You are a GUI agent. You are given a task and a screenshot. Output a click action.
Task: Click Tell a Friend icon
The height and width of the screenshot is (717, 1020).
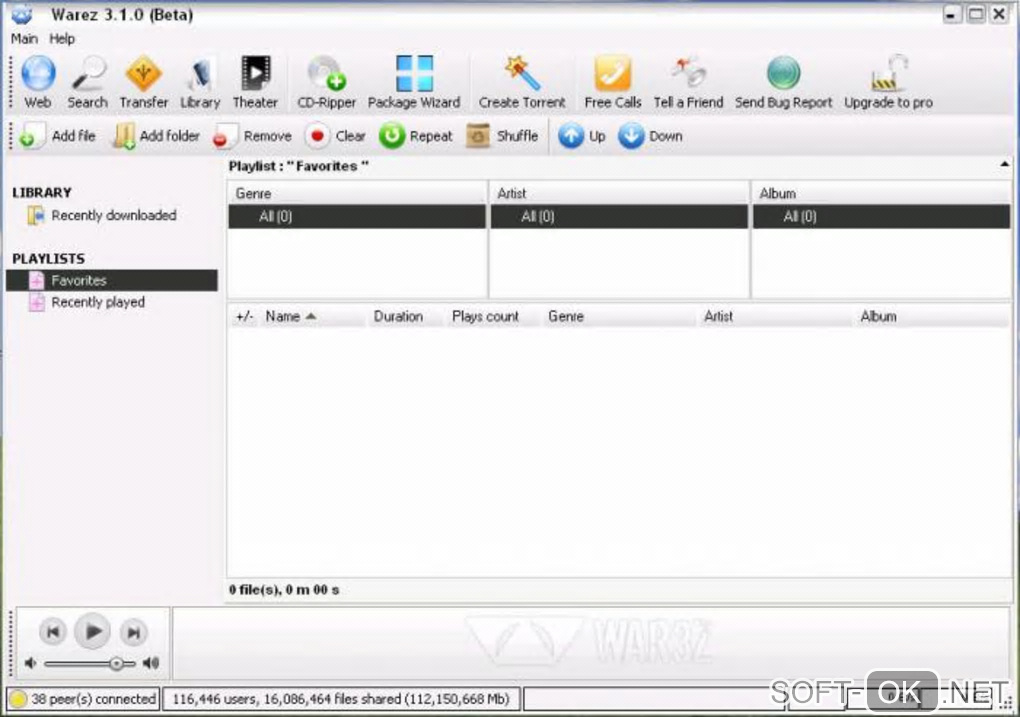click(688, 83)
